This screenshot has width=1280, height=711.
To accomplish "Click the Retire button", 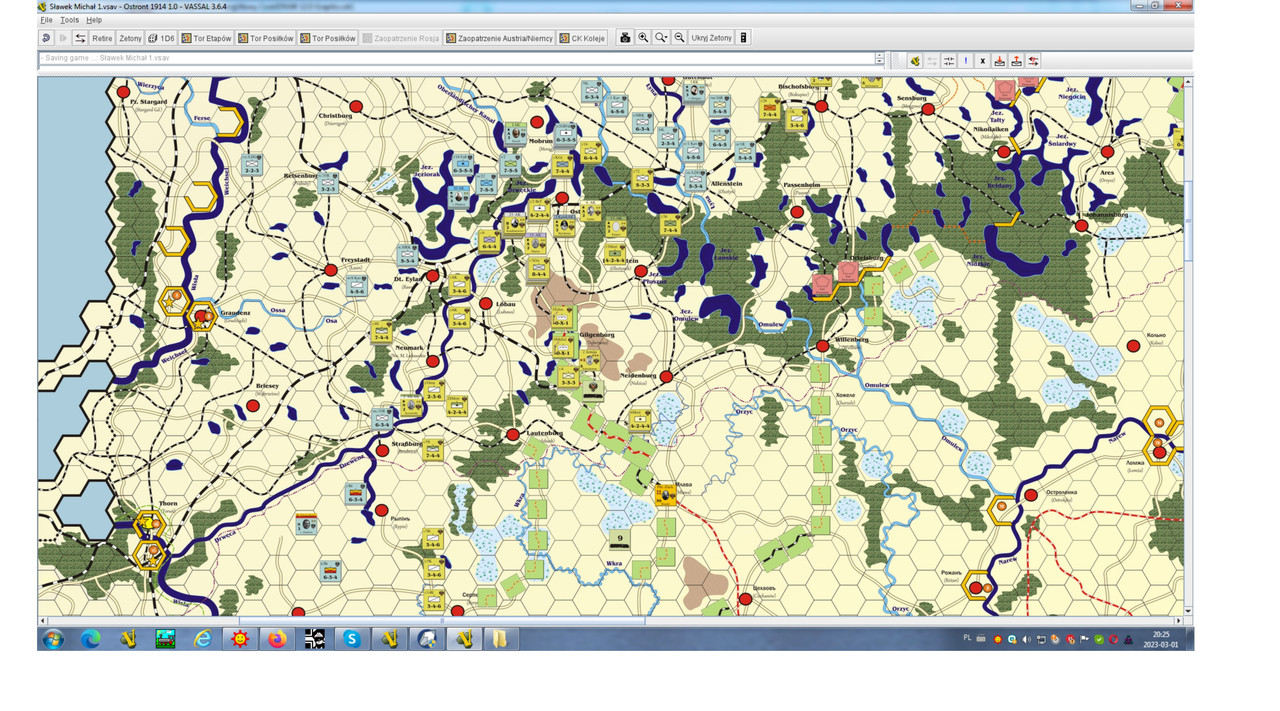I will pyautogui.click(x=102, y=38).
